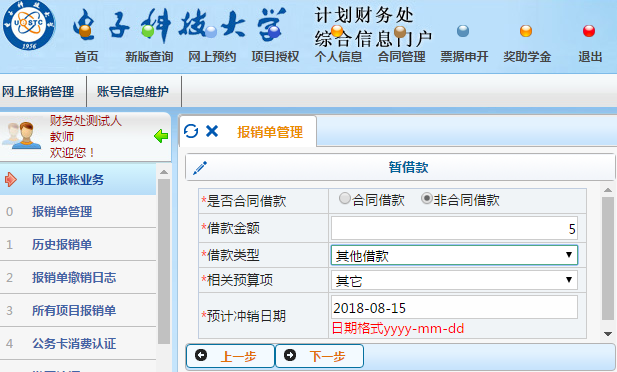Click the 财务处测试人 user name
Screen dimensions: 617x372
[85, 120]
